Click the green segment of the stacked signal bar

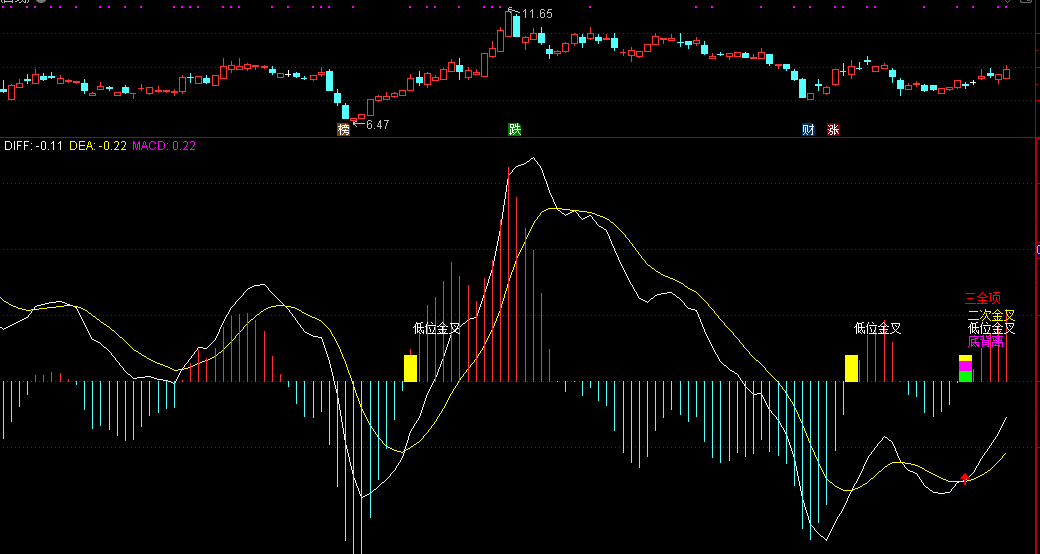click(x=965, y=377)
